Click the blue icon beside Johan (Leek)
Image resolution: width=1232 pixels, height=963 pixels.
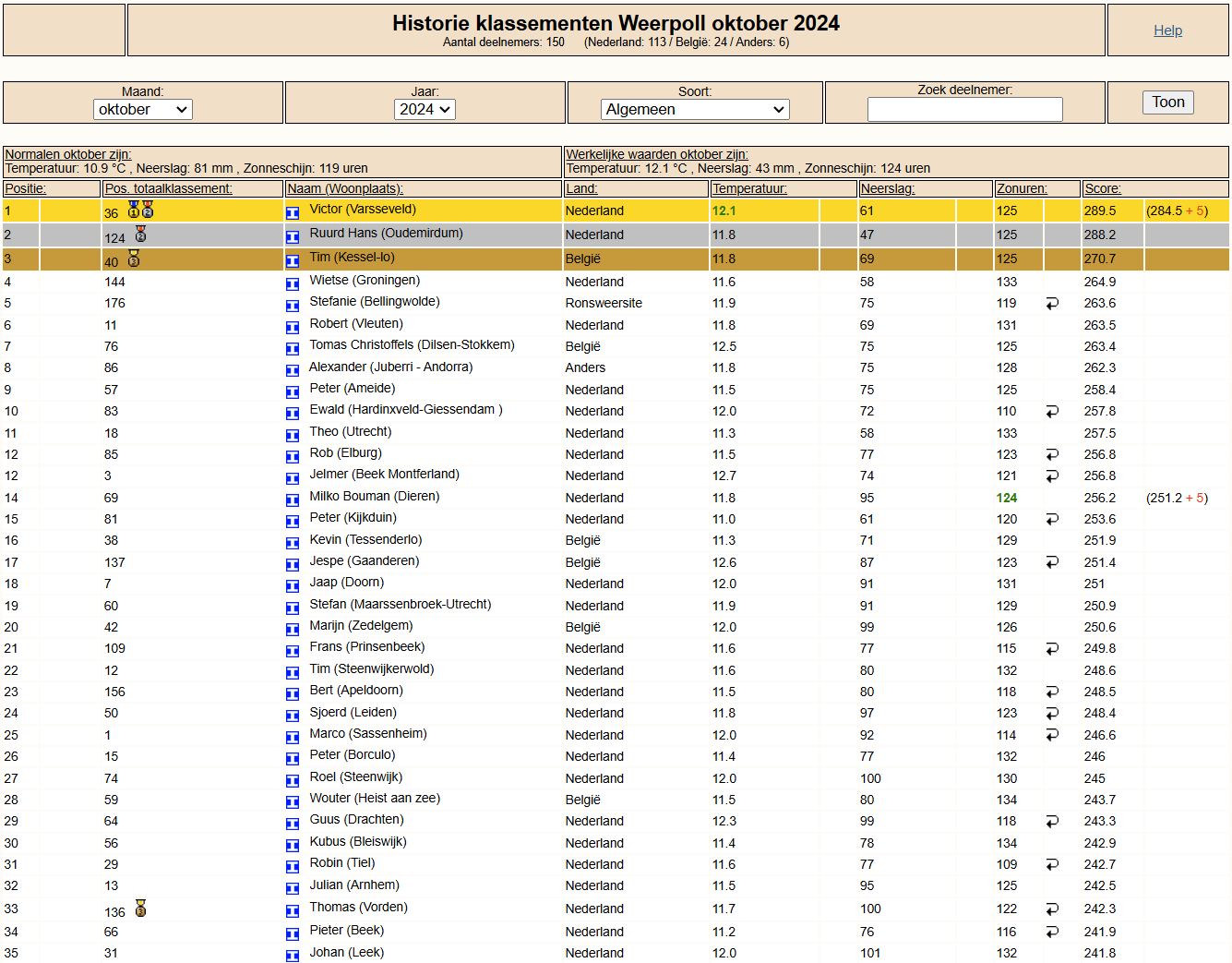click(x=293, y=956)
